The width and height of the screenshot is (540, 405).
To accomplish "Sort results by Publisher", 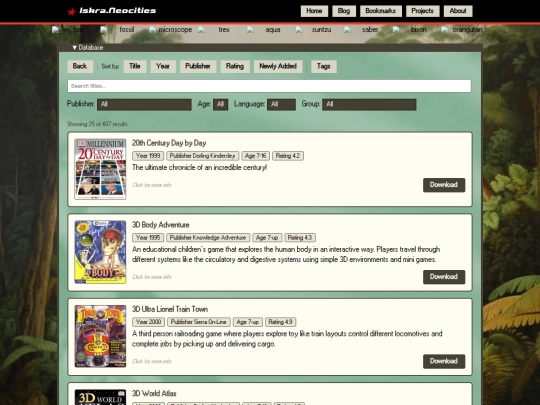I will click(198, 66).
